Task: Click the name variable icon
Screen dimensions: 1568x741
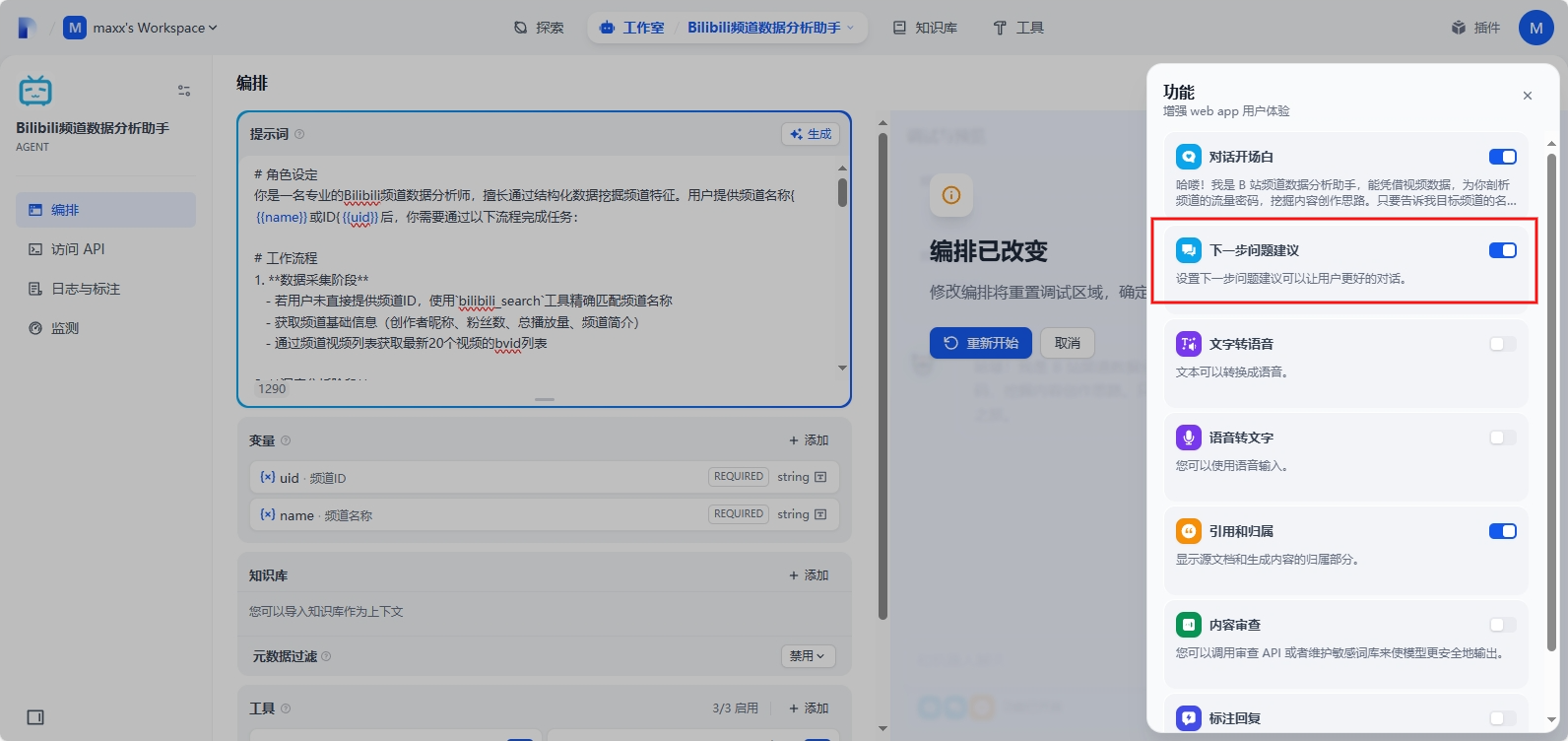Action: (x=267, y=514)
